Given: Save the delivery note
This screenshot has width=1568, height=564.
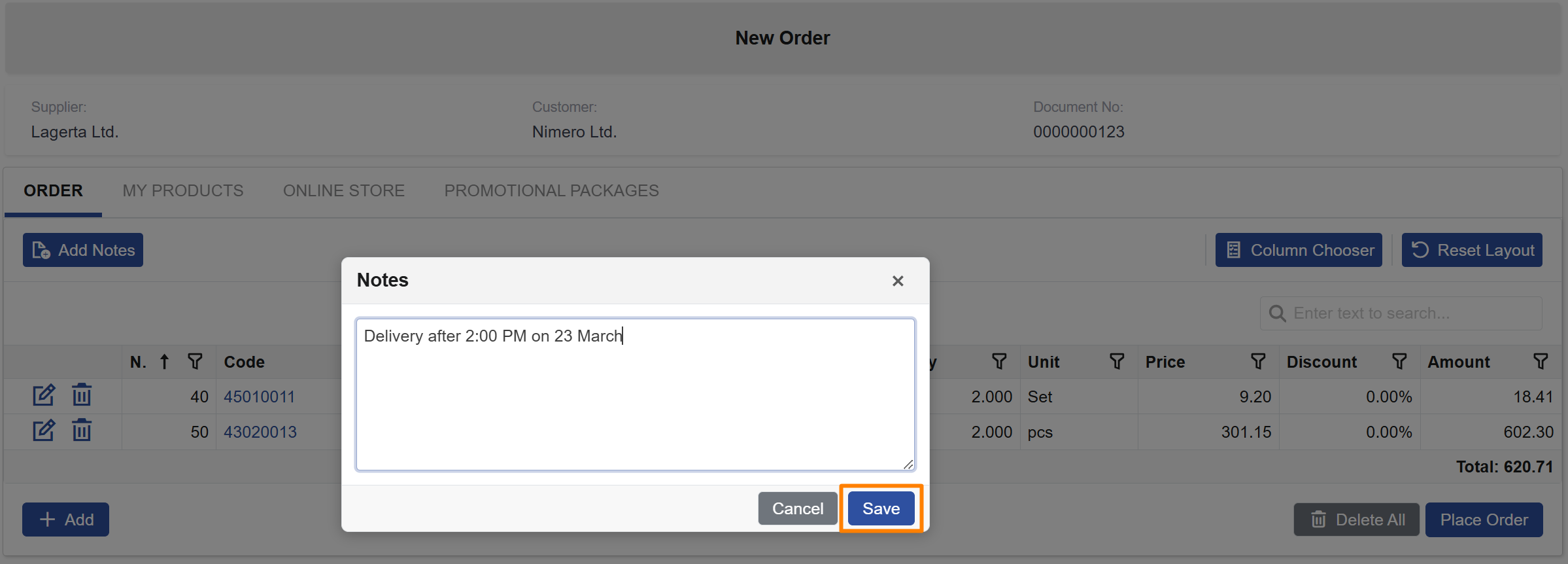Looking at the screenshot, I should click(x=880, y=508).
